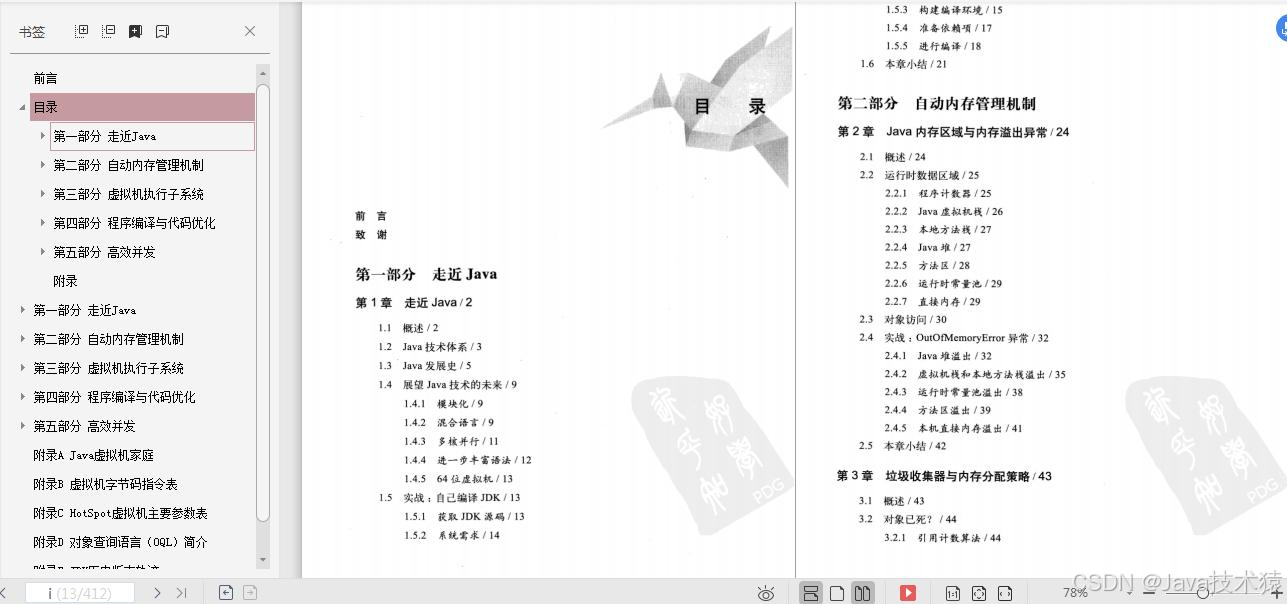Add a new bookmark for current page
This screenshot has width=1287, height=604.
135,31
